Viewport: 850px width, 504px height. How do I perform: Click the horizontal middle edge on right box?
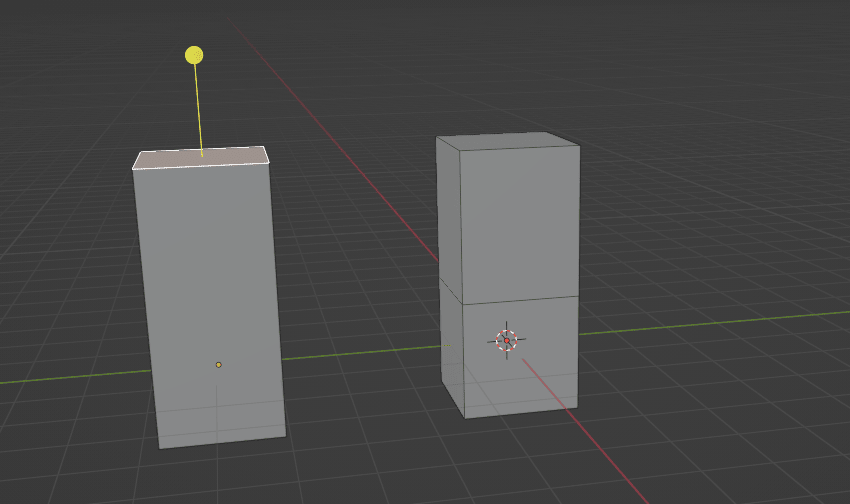click(x=520, y=299)
